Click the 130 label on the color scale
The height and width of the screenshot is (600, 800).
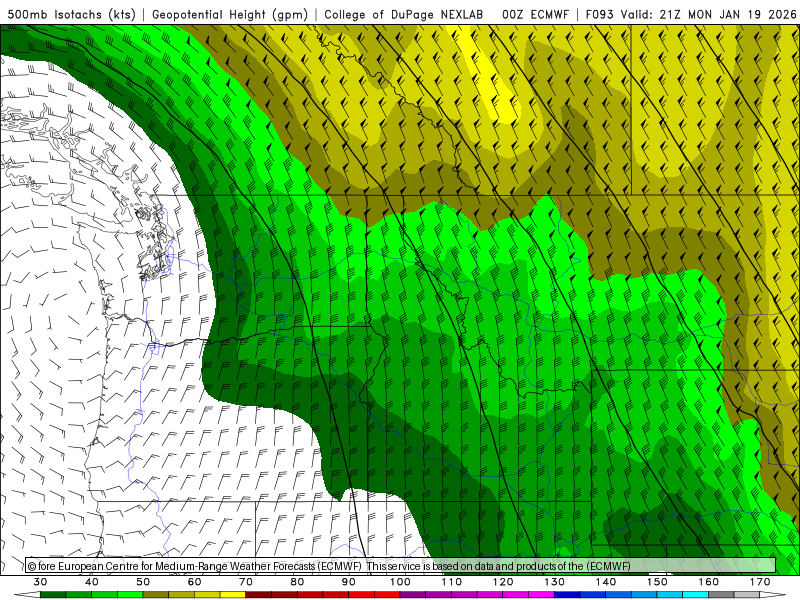point(554,582)
